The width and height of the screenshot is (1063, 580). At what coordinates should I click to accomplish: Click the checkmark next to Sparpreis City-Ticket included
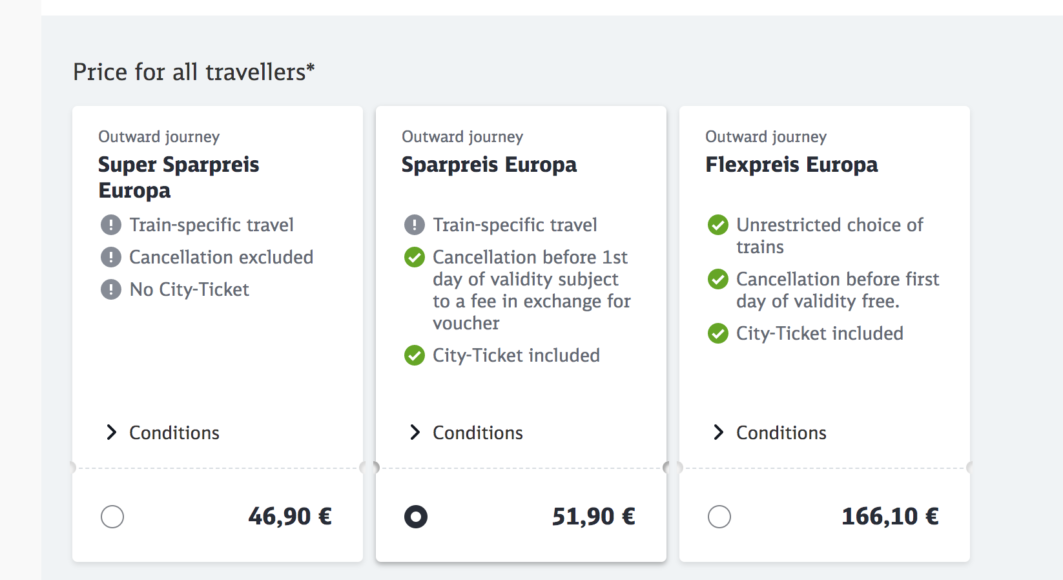tap(414, 355)
